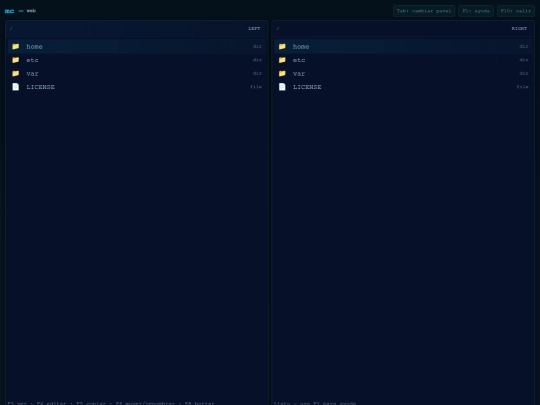Select 'home' name in right panel
This screenshot has height=405, width=540.
click(x=301, y=46)
